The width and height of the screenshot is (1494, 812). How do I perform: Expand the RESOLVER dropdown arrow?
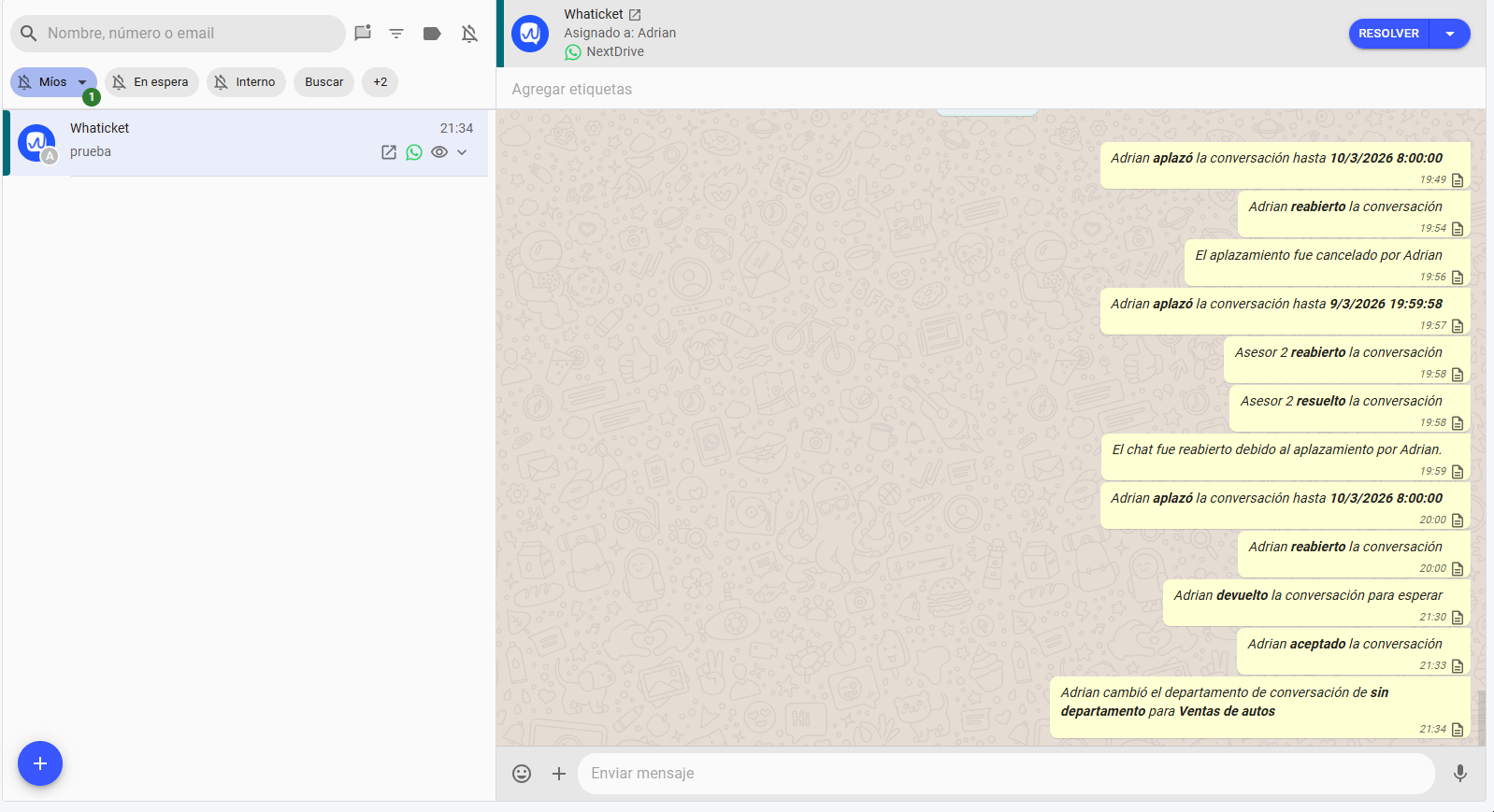(1450, 34)
